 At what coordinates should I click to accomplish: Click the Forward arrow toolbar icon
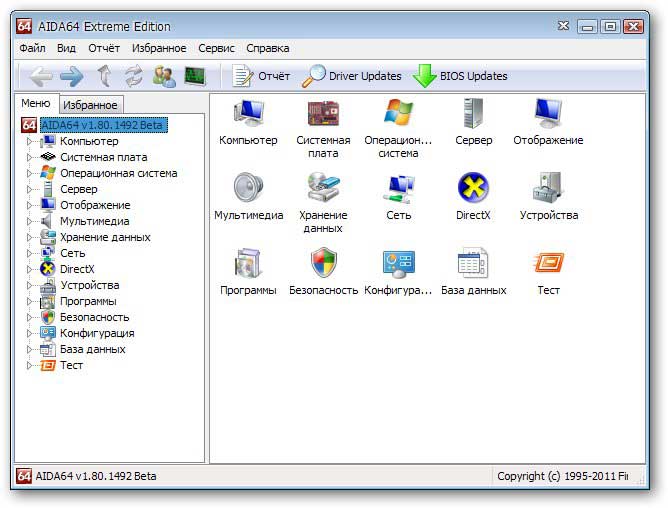tap(72, 77)
